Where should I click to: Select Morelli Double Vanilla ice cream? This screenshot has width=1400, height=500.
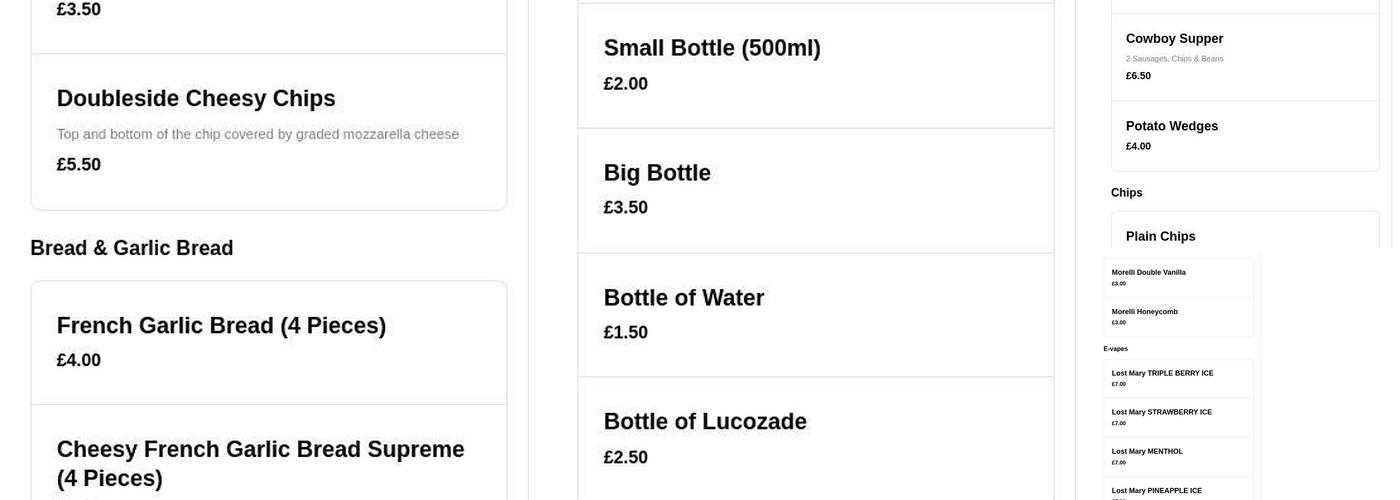pos(1178,277)
